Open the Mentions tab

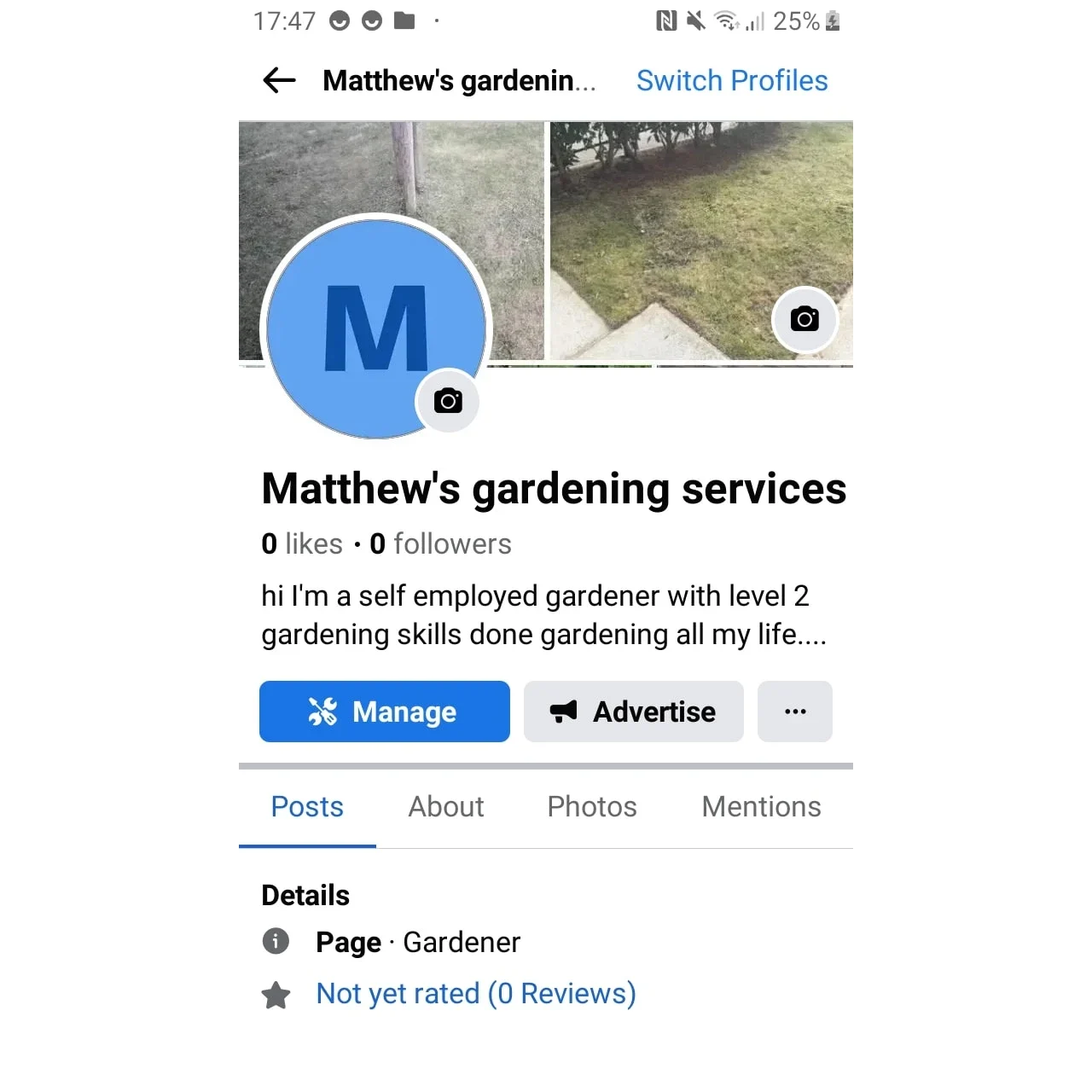pyautogui.click(x=762, y=806)
